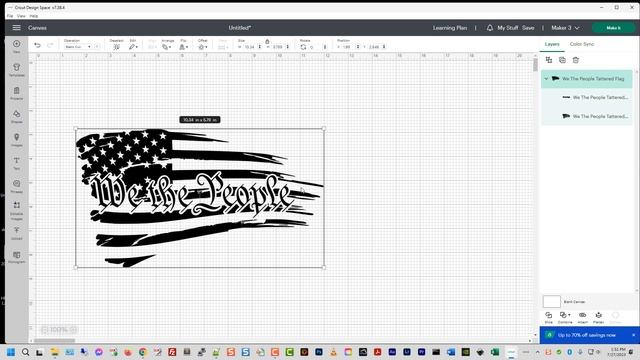Click the Slice tool
Viewport: 640px width, 360px height.
pos(549,317)
